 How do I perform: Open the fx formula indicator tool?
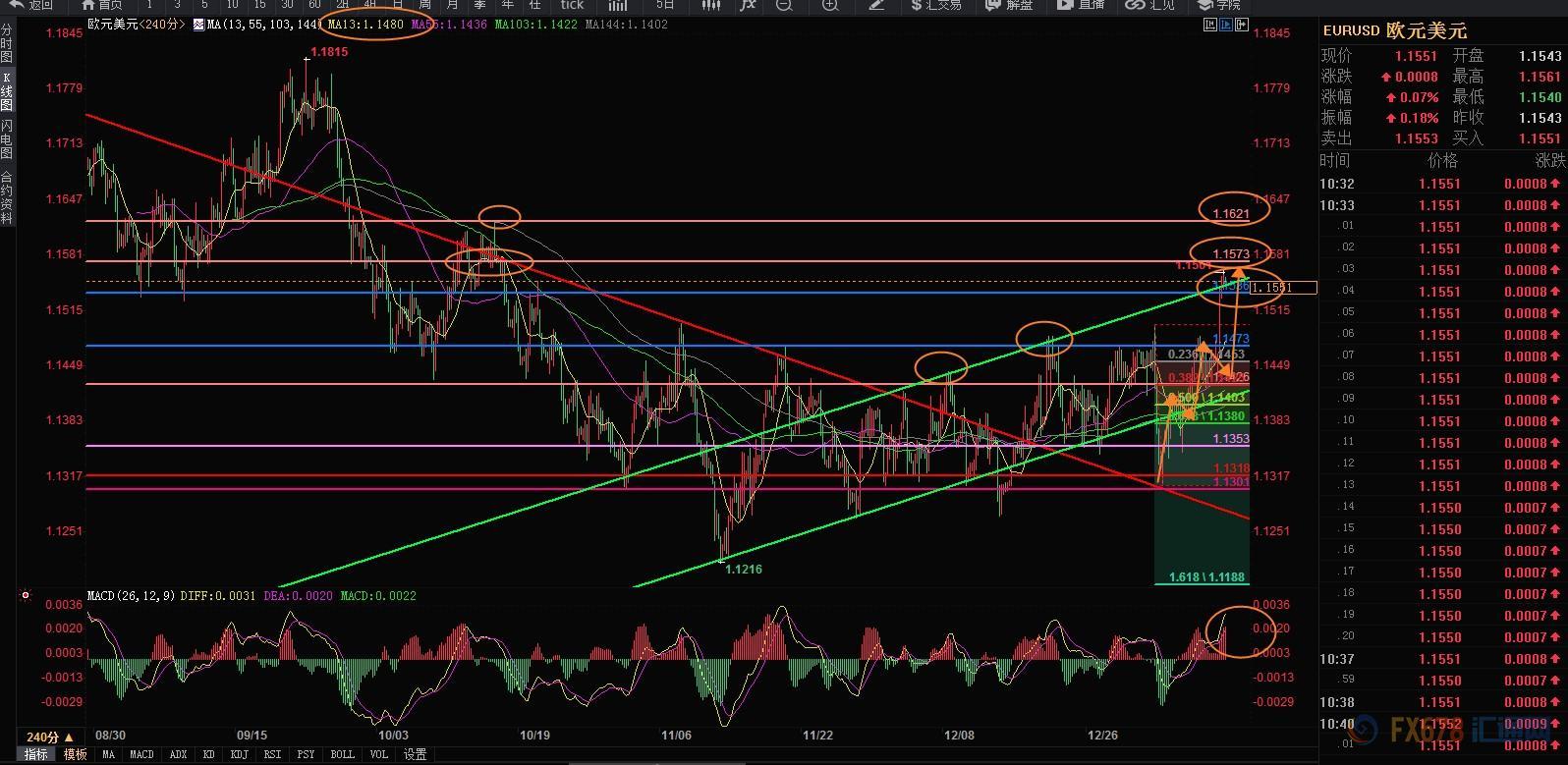click(x=748, y=5)
